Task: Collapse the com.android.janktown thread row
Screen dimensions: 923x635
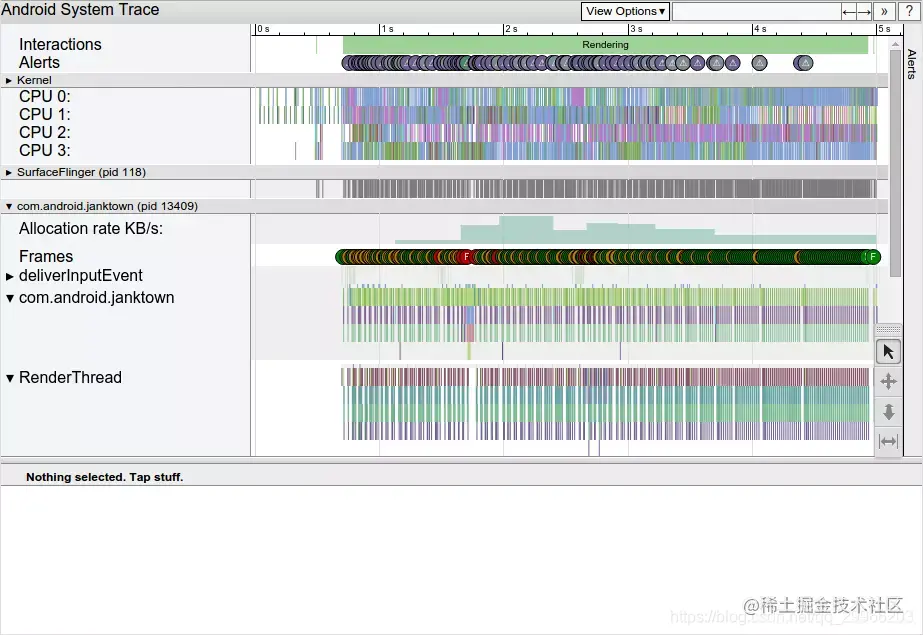Action: click(x=9, y=298)
